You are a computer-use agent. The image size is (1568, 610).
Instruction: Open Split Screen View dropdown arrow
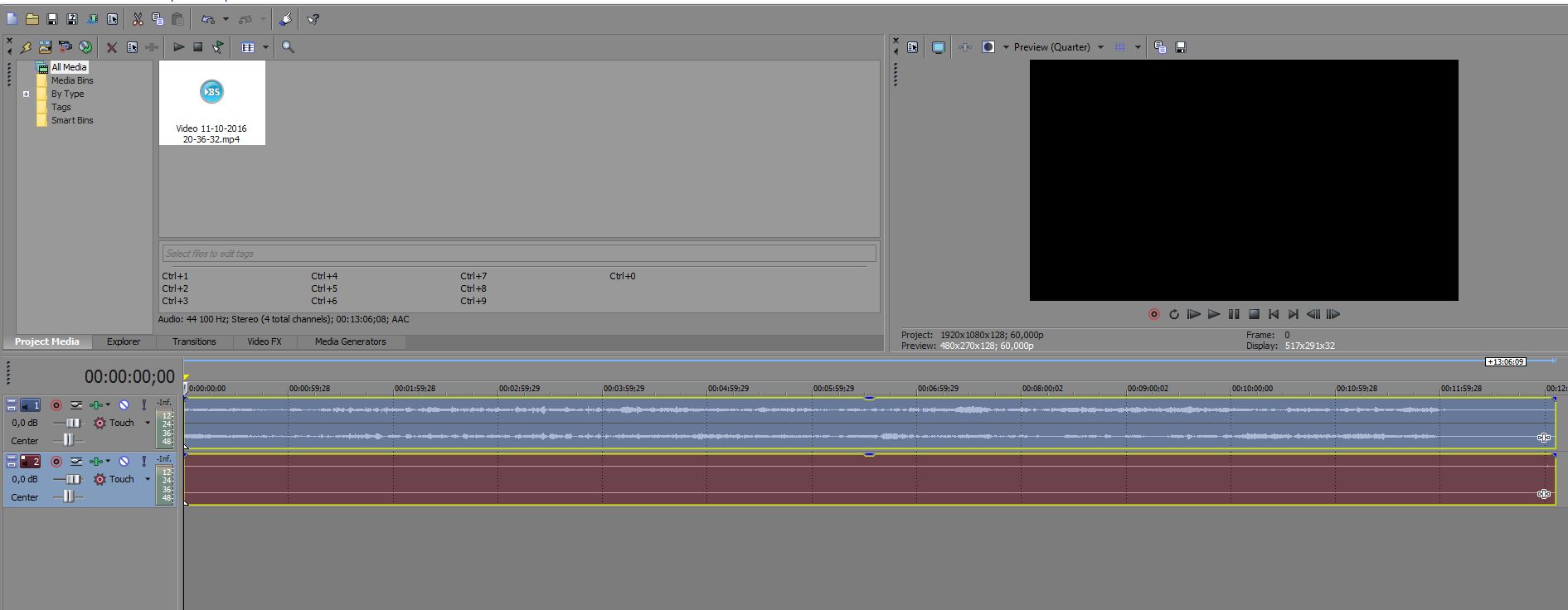click(1006, 47)
